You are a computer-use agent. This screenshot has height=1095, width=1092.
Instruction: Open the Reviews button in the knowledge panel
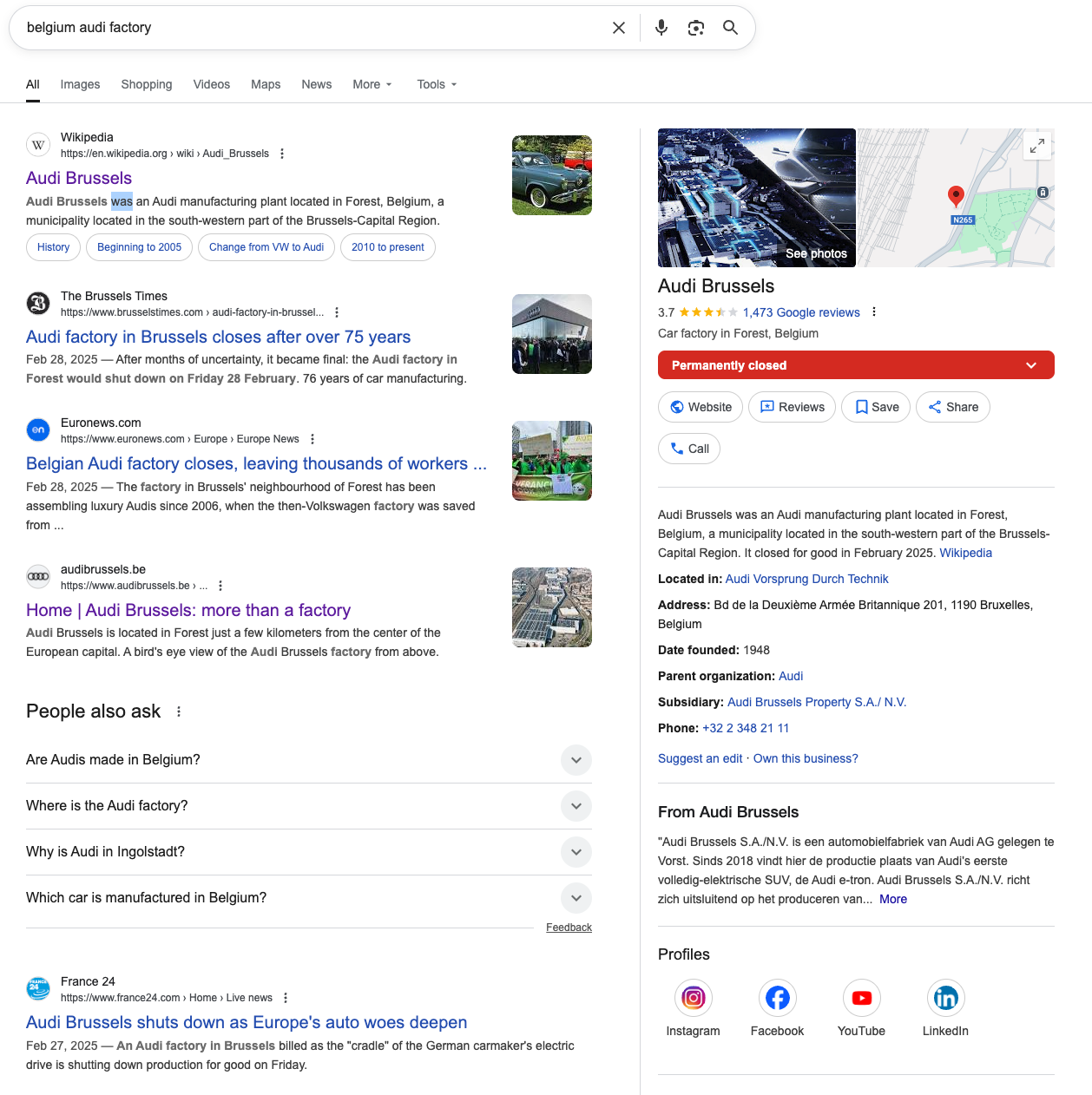click(x=792, y=407)
